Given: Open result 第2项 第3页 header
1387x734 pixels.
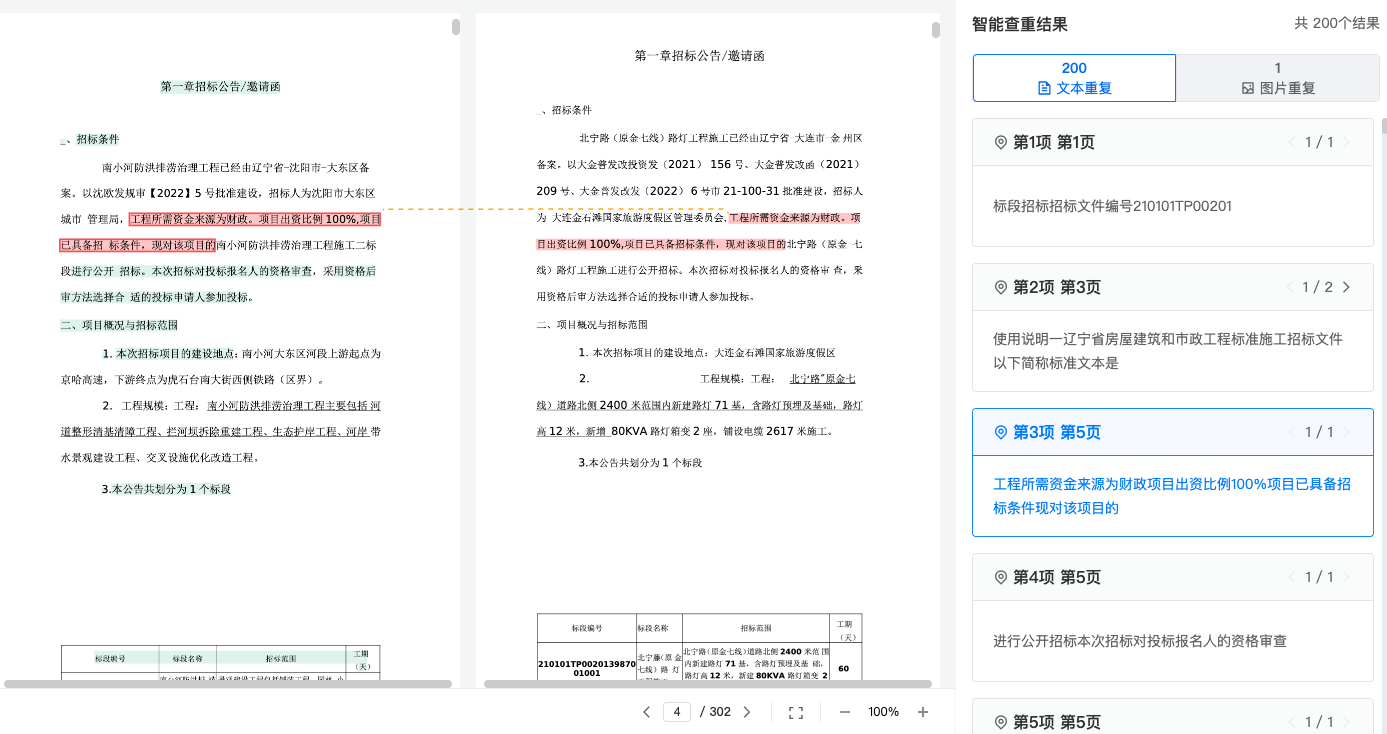Looking at the screenshot, I should [x=1173, y=287].
